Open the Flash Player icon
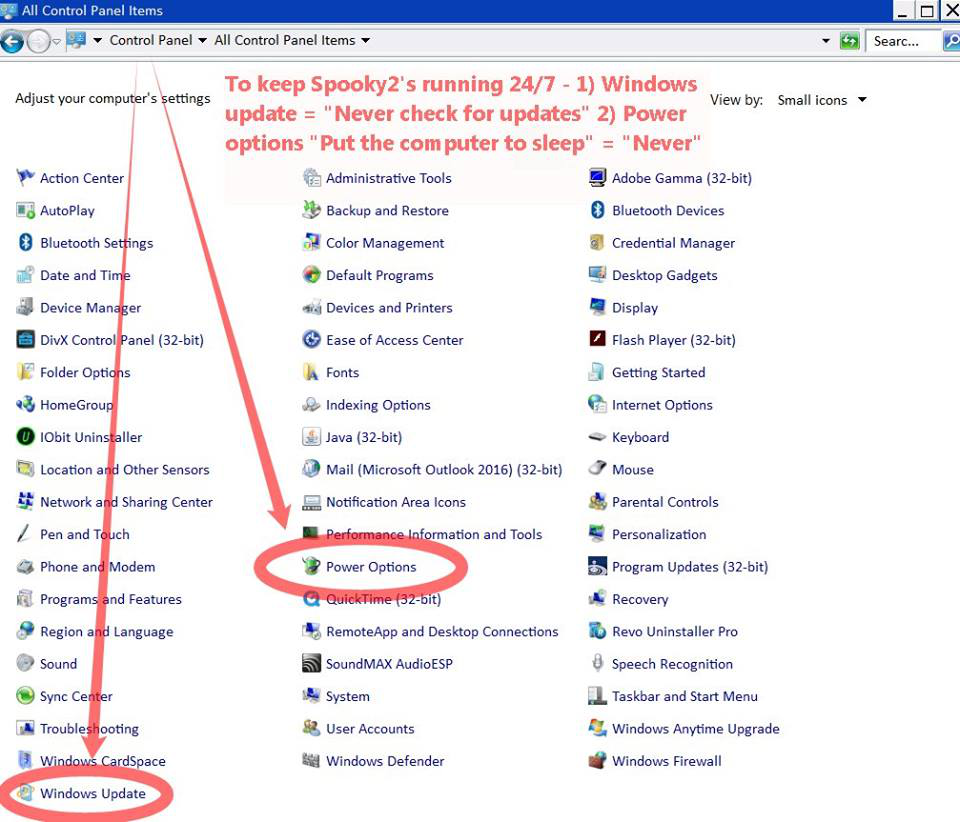Image resolution: width=960 pixels, height=822 pixels. (598, 338)
